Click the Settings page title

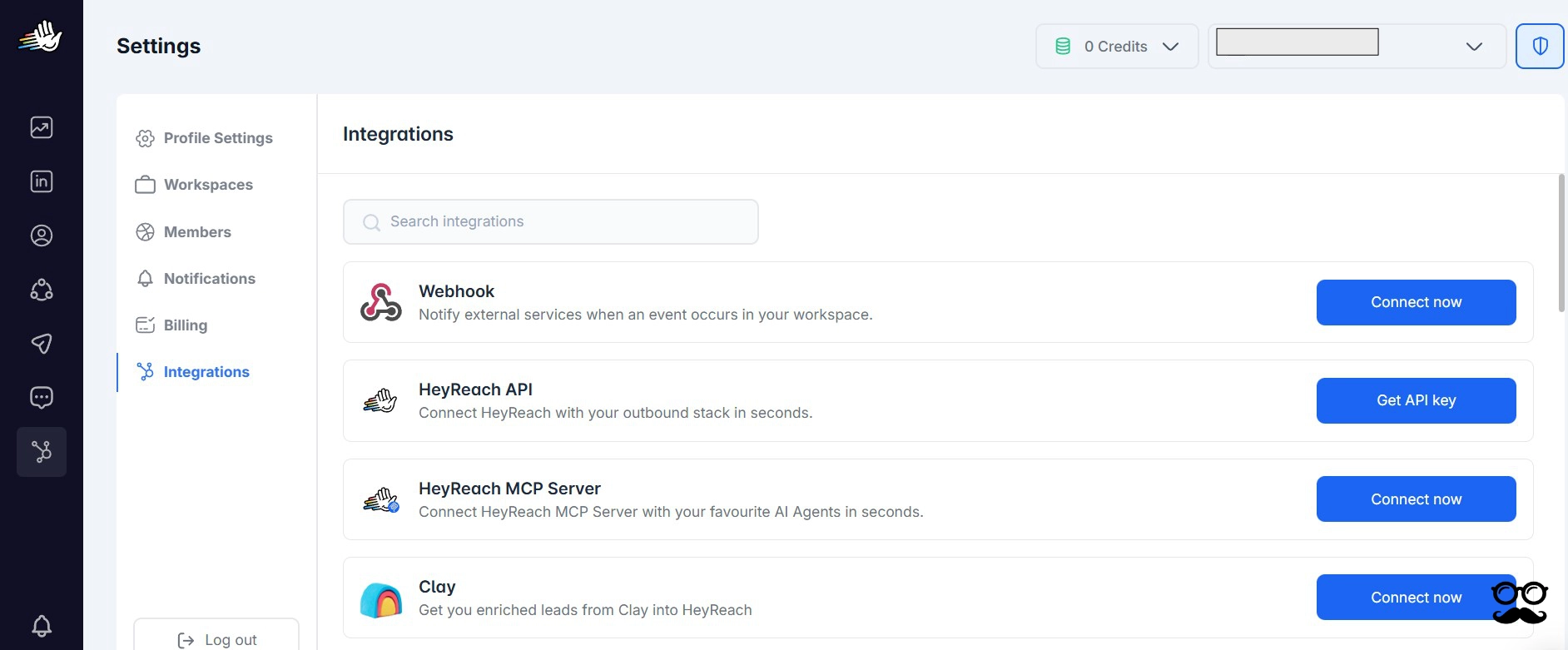(x=158, y=46)
